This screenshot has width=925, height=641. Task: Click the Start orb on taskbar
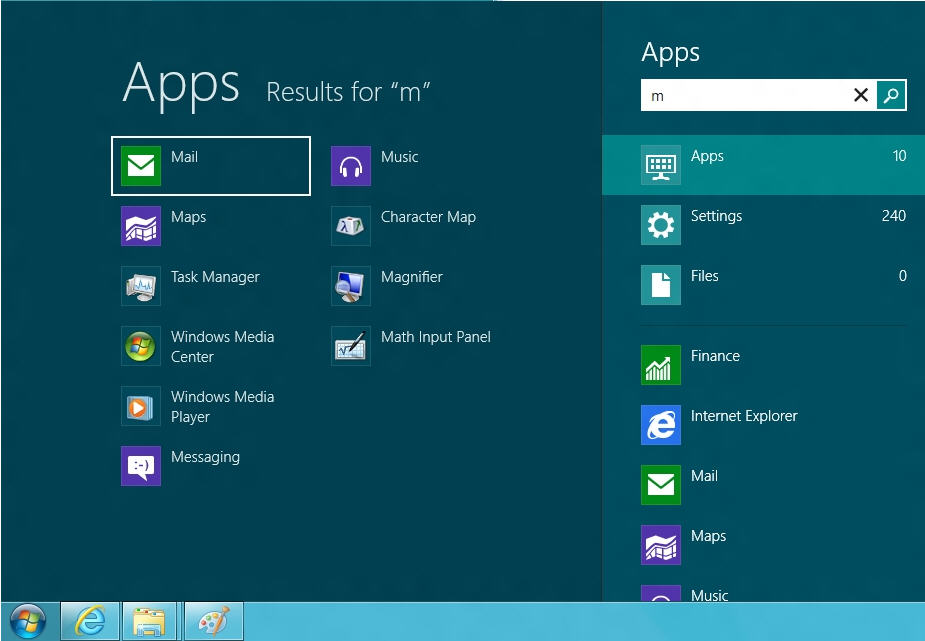point(28,622)
